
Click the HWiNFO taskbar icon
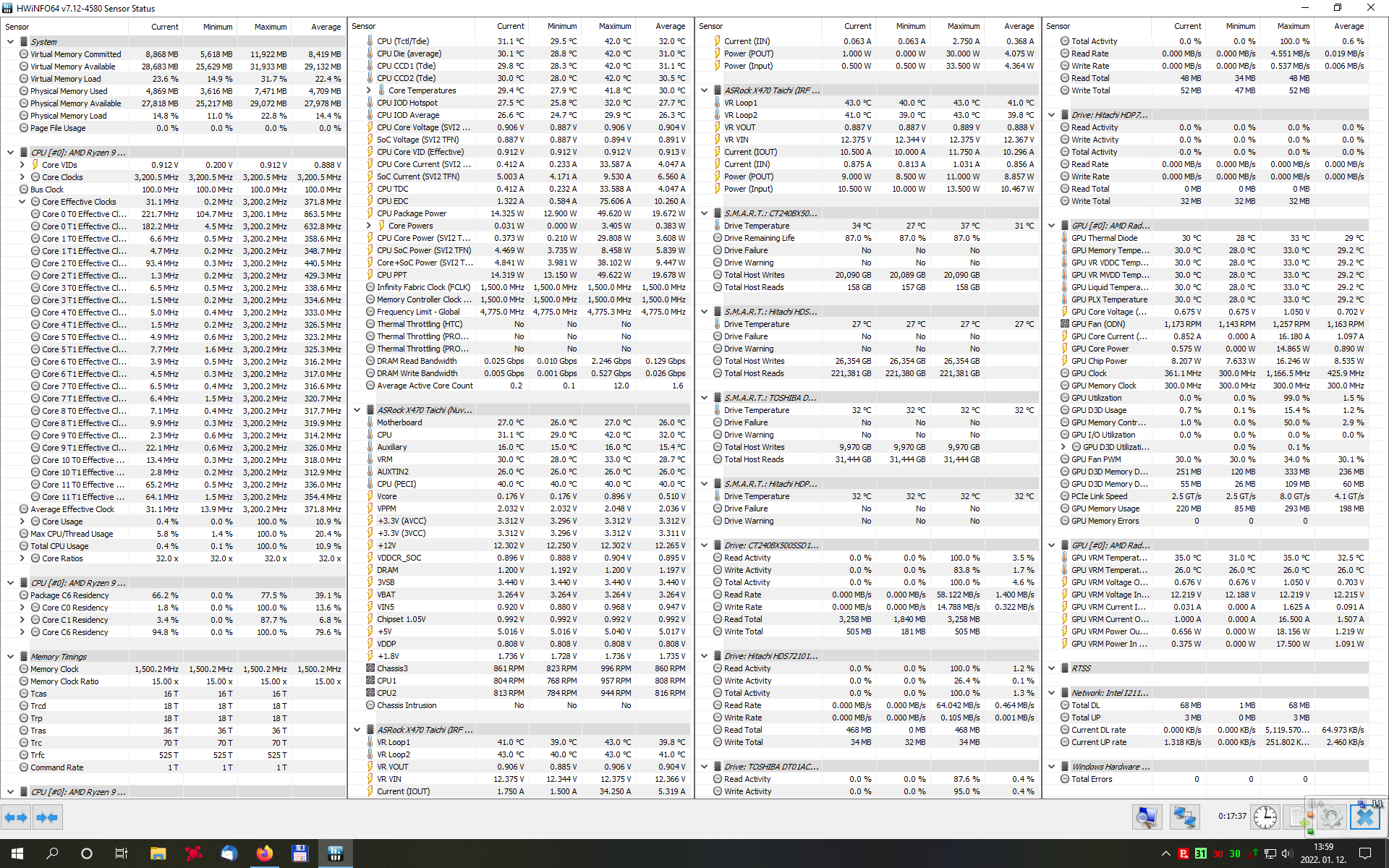[335, 854]
